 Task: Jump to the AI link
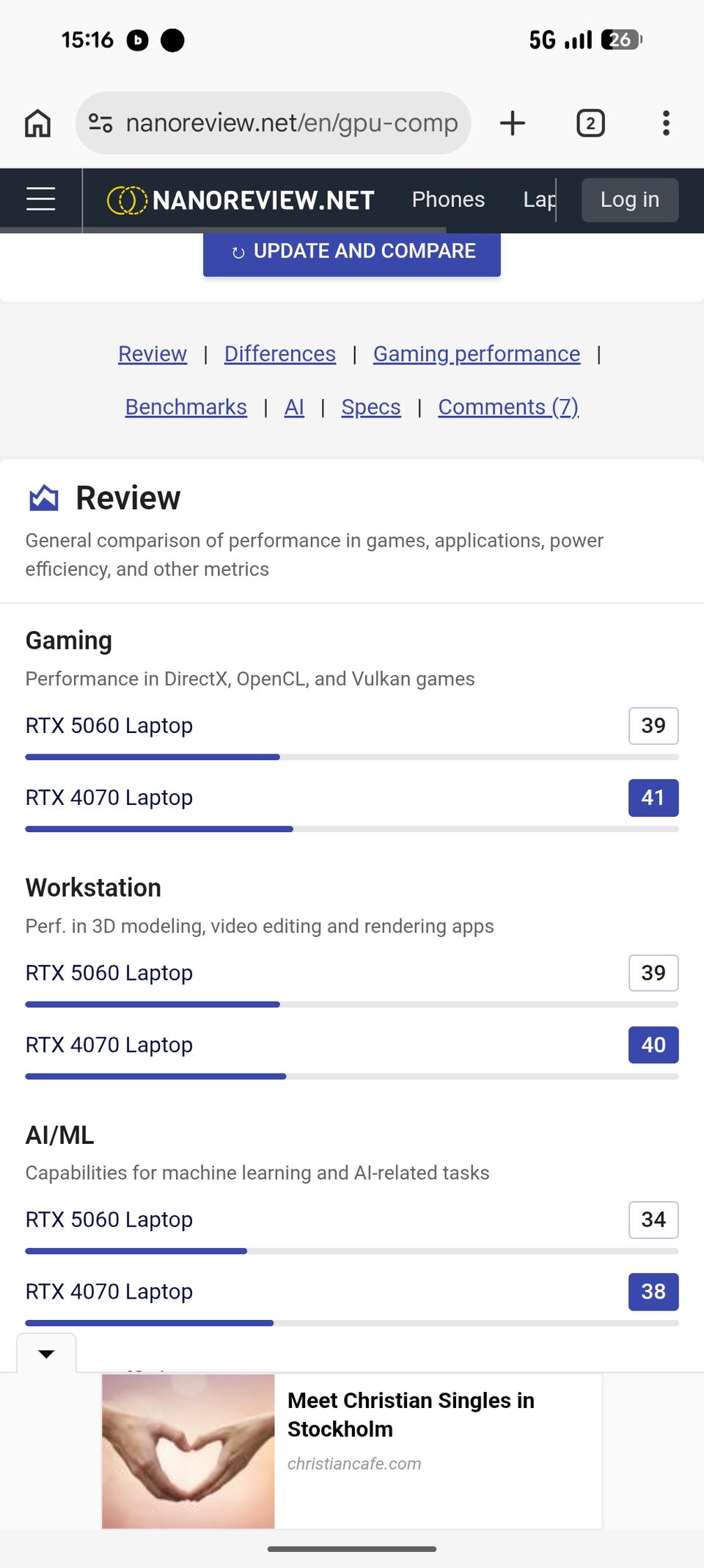point(294,406)
